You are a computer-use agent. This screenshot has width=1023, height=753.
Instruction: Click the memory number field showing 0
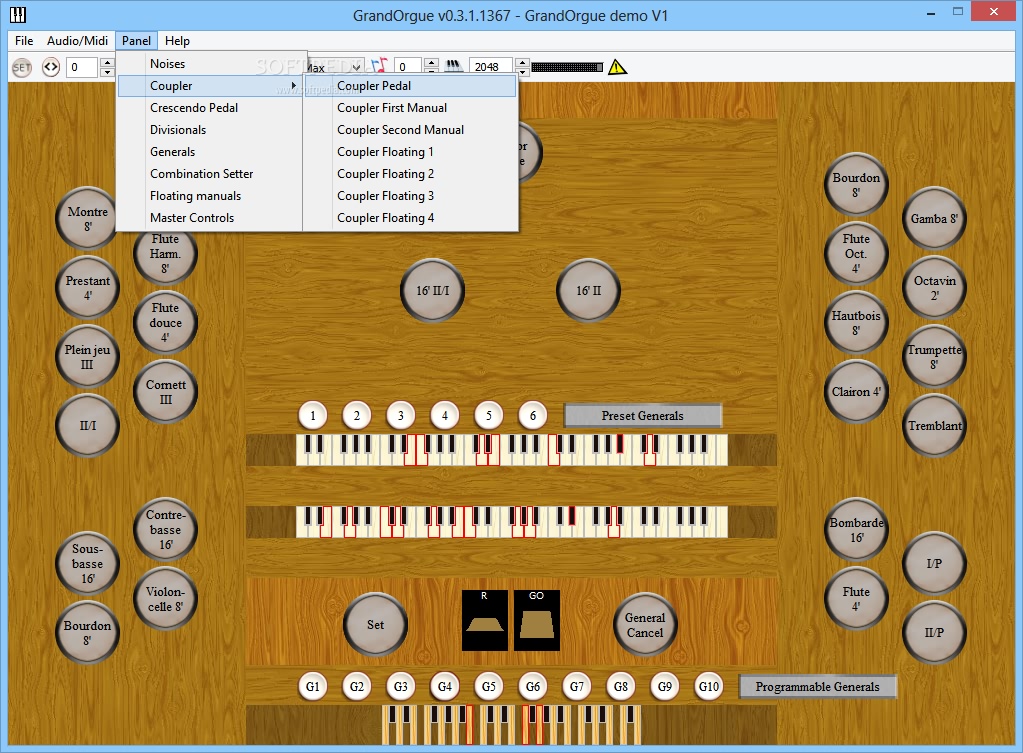point(83,67)
